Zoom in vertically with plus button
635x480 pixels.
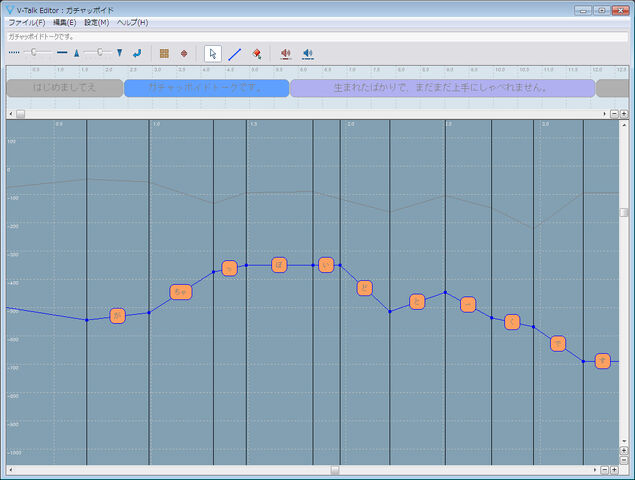coord(624,451)
